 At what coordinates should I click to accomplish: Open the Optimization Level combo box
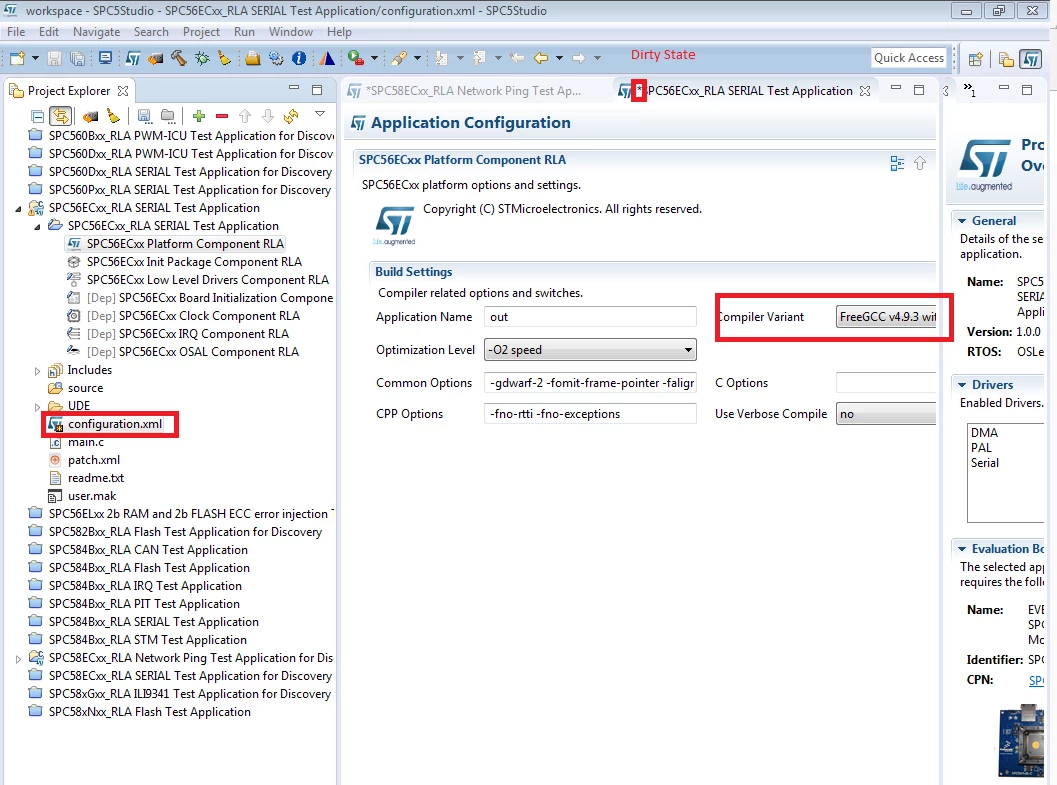590,350
